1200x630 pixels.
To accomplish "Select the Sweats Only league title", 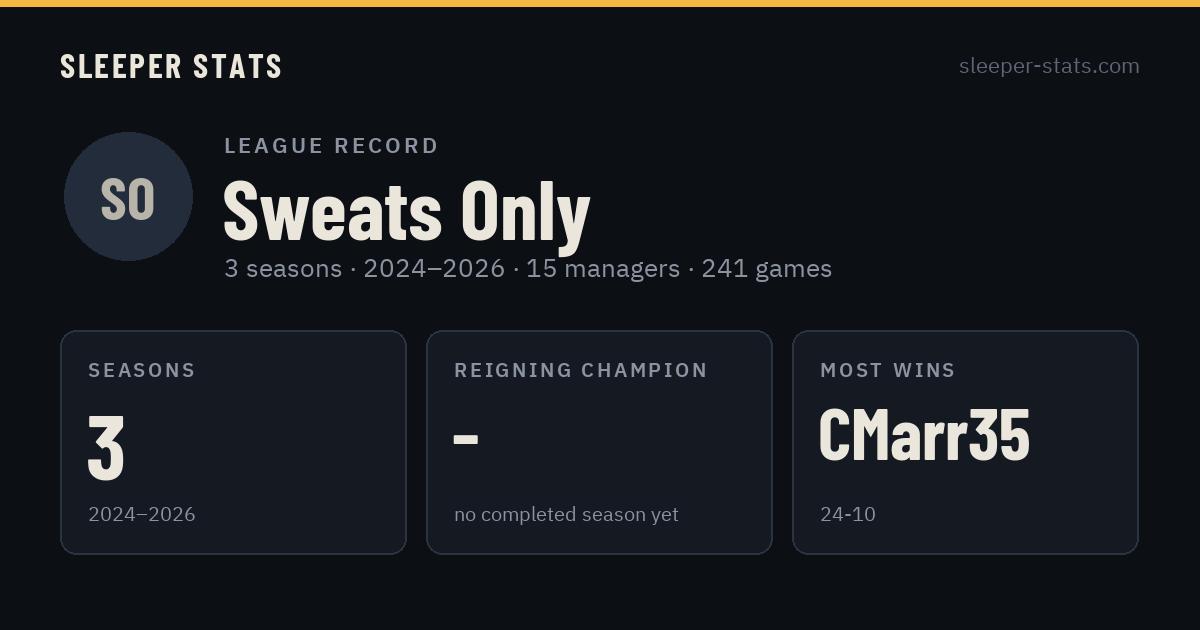I will [406, 211].
